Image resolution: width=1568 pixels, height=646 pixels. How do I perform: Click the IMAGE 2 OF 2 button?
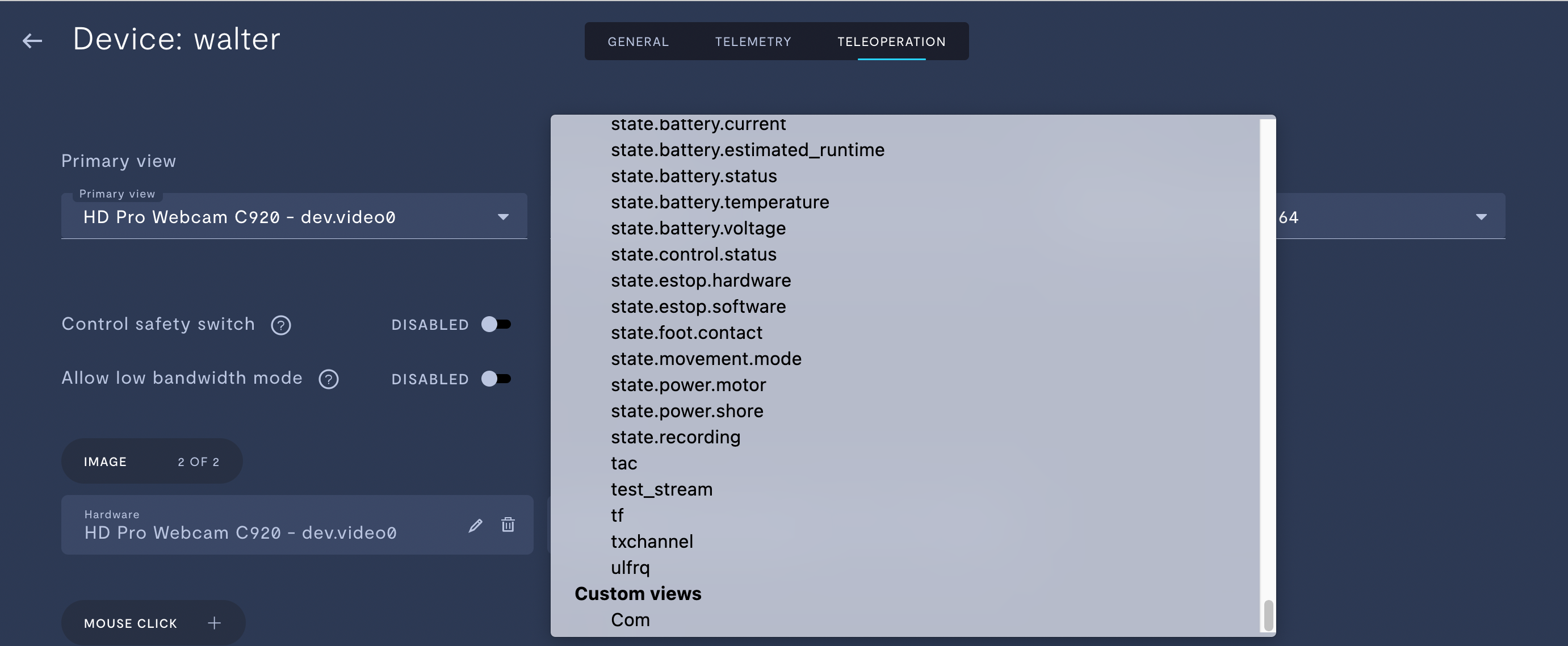point(152,462)
